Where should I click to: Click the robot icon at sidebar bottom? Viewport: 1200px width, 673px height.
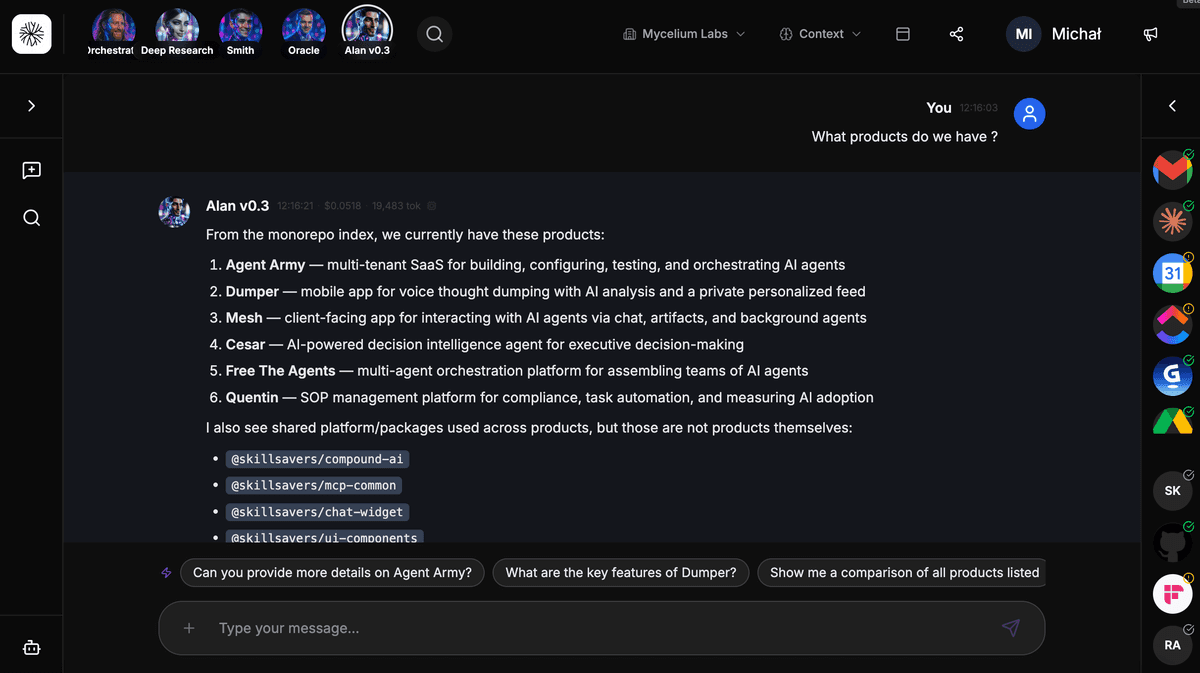click(x=31, y=647)
